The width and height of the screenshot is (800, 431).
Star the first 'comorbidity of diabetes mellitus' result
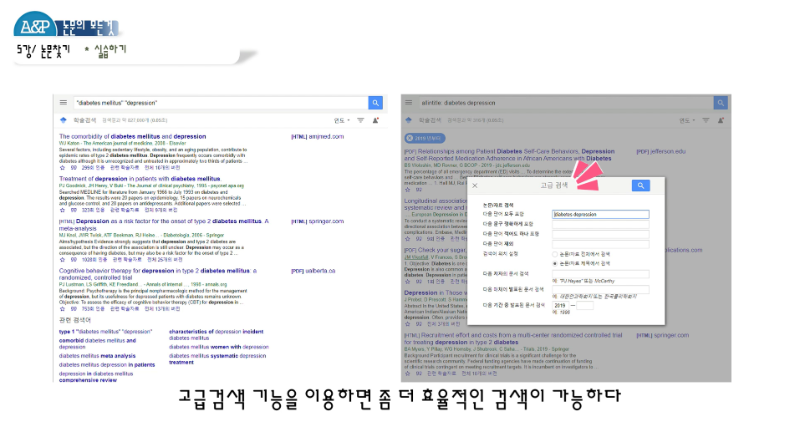[x=62, y=166]
